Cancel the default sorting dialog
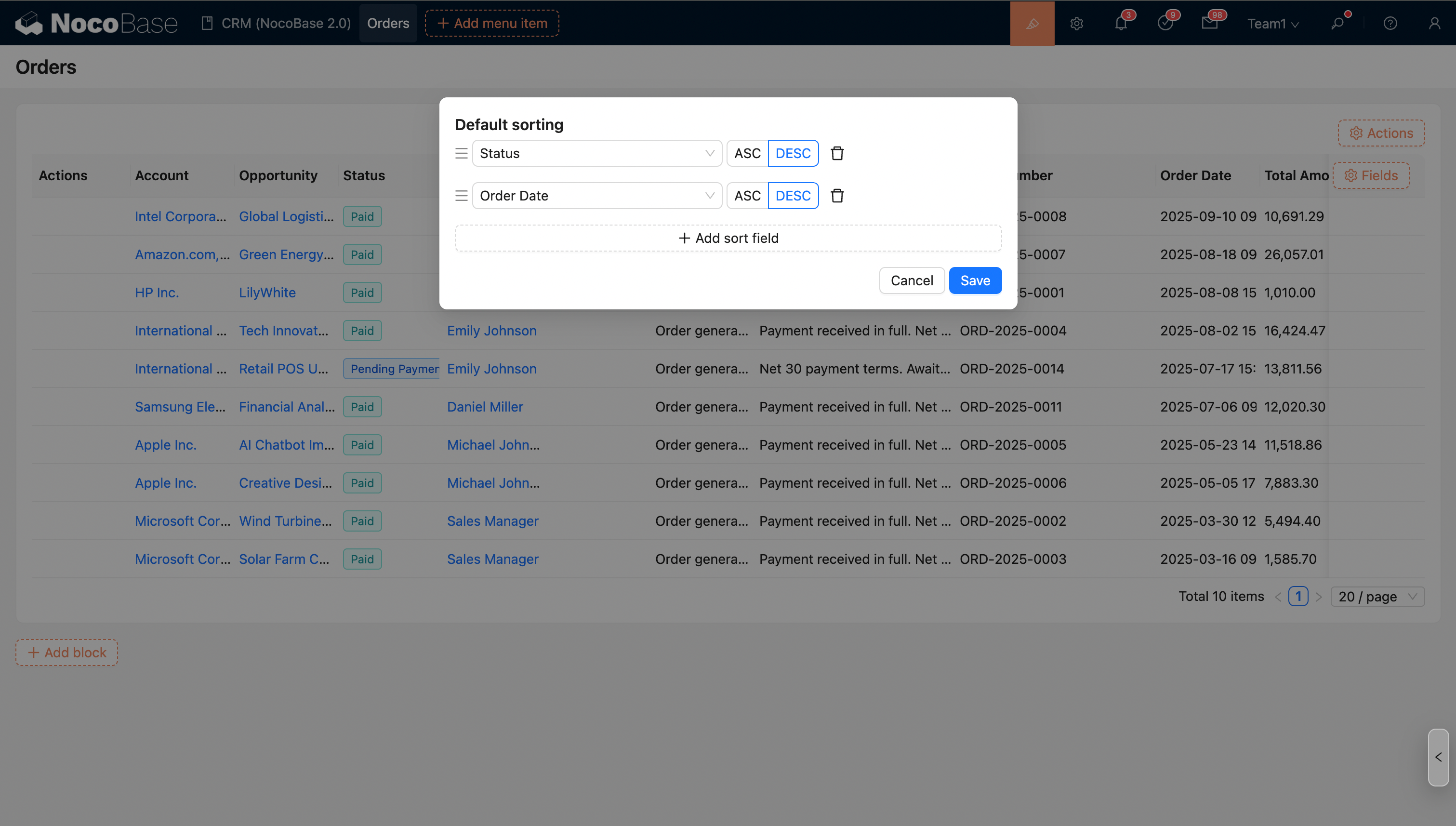 point(911,280)
